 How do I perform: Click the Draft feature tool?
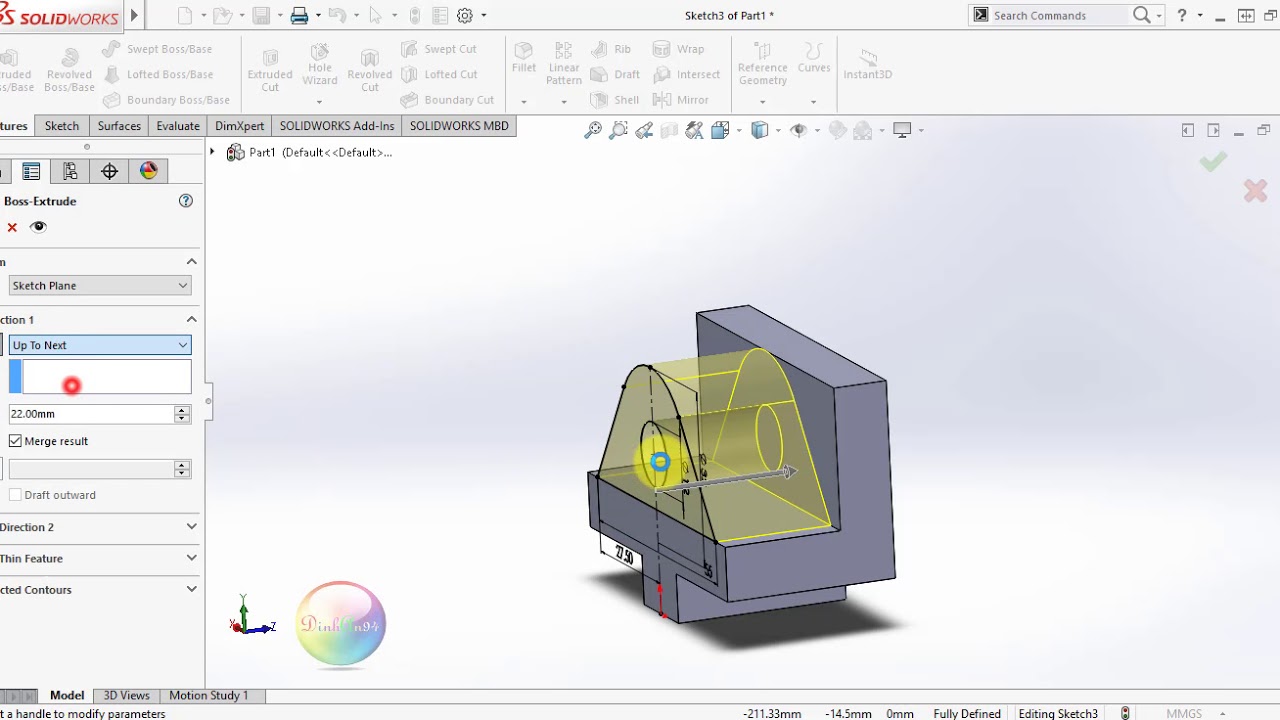point(615,74)
